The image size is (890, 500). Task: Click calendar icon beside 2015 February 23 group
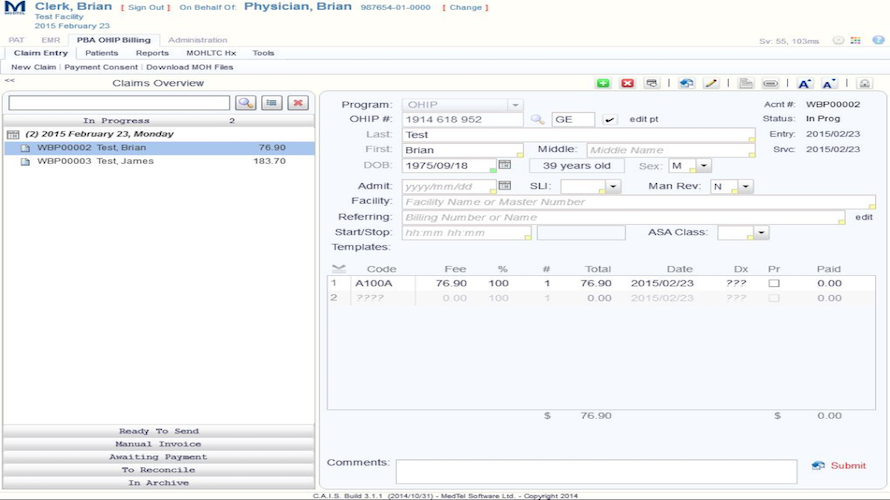point(13,135)
